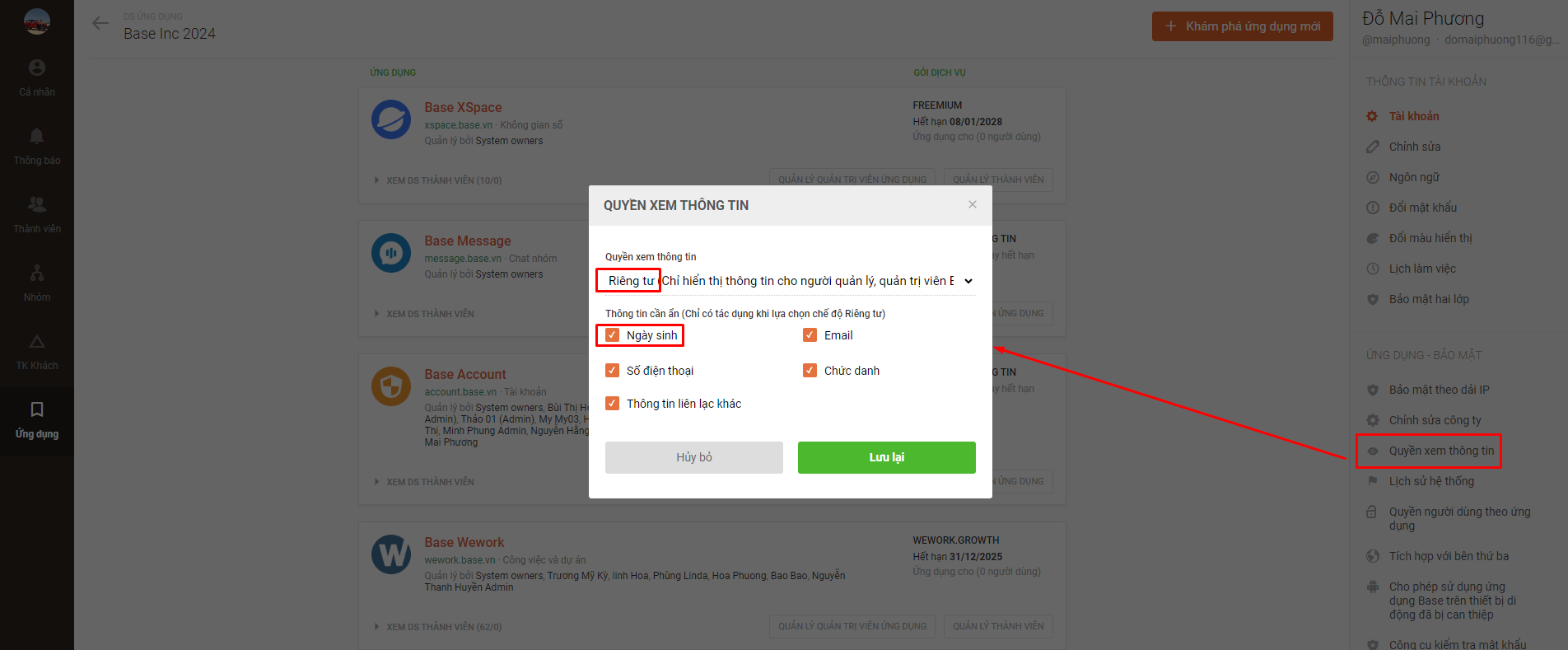Open the Base Message app title link

(468, 241)
